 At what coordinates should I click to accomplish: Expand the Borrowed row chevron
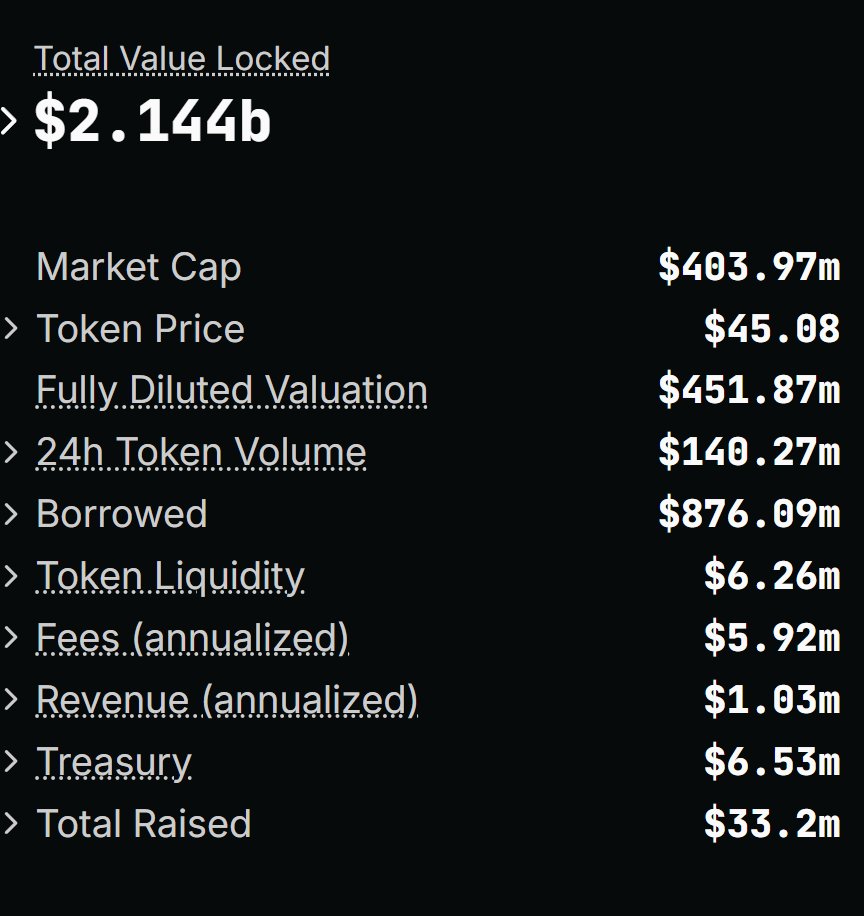point(11,514)
